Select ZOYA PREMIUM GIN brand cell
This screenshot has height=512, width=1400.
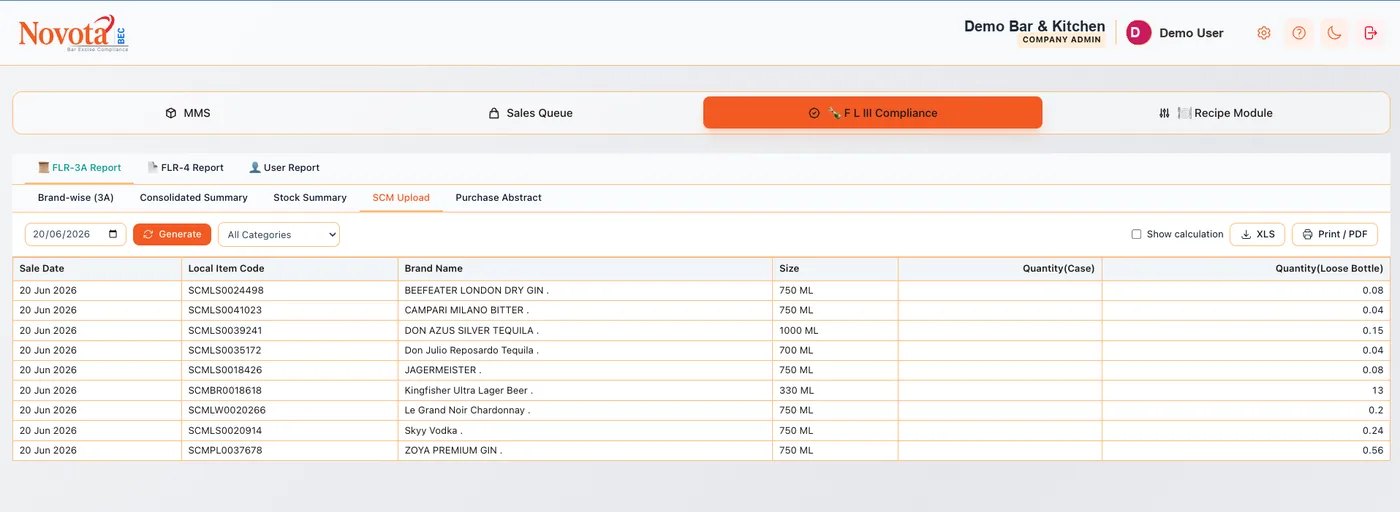pyautogui.click(x=586, y=450)
